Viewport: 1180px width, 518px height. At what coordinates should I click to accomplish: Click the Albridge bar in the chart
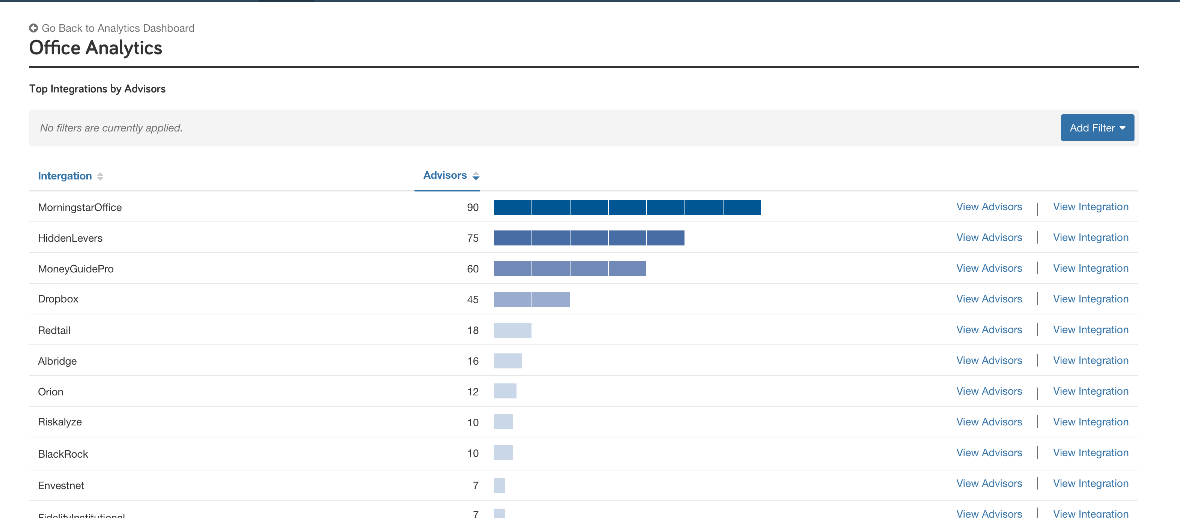[508, 361]
